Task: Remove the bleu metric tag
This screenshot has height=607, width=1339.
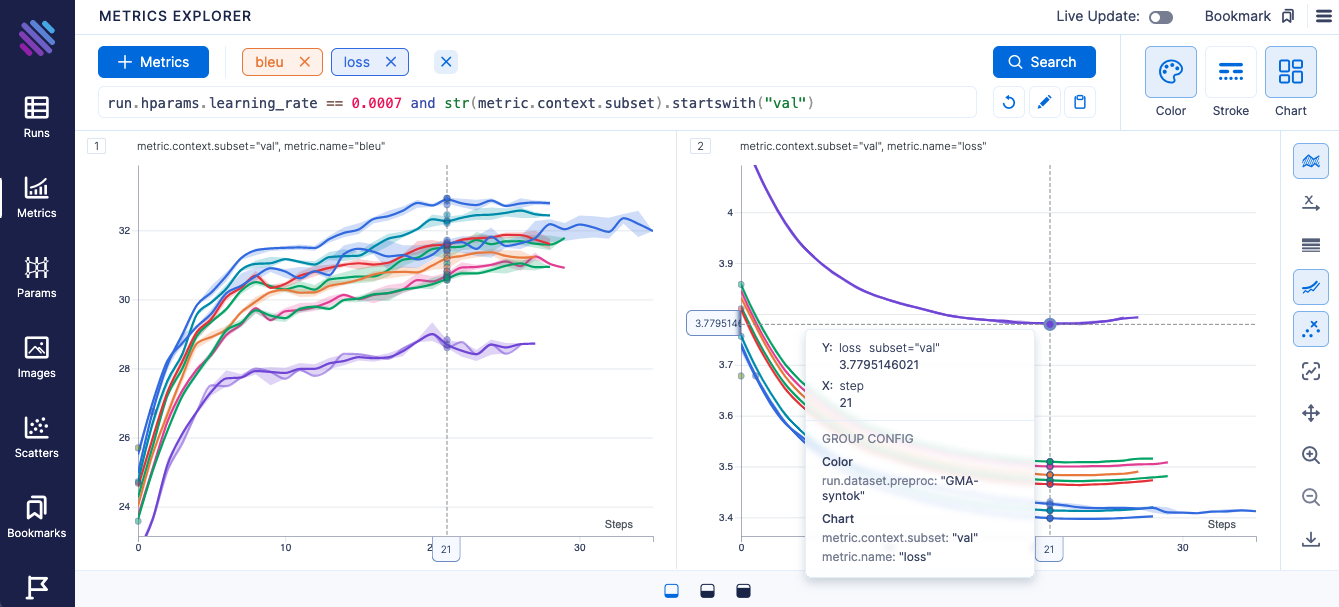Action: 305,62
